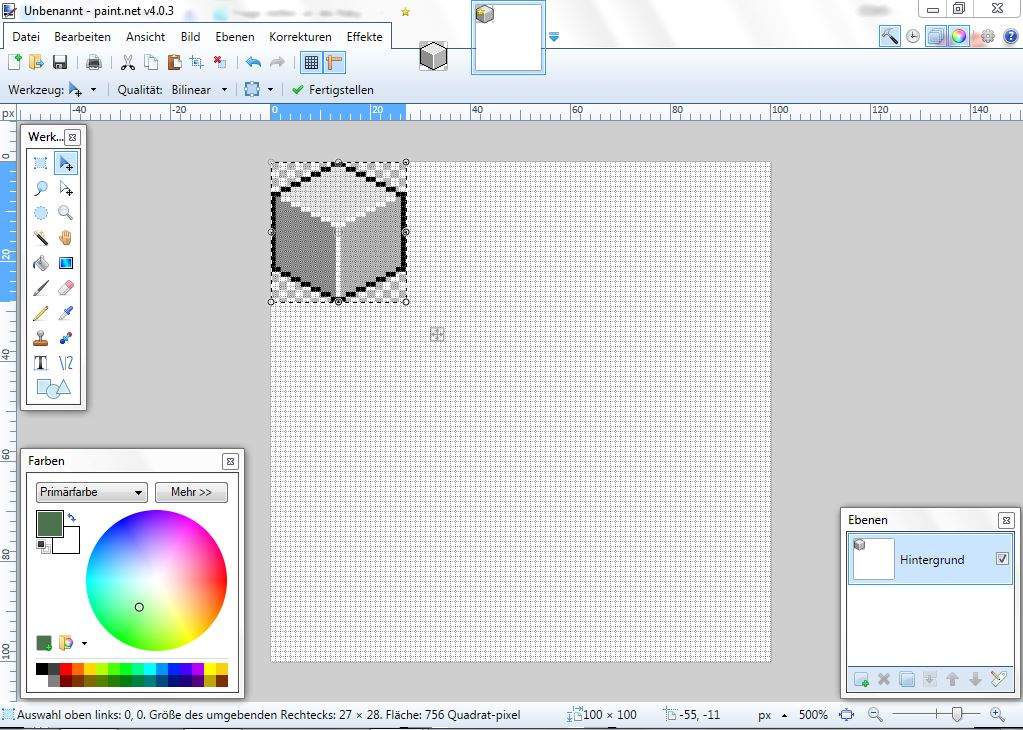Open the Ebenen menu
The height and width of the screenshot is (730, 1023).
point(235,37)
